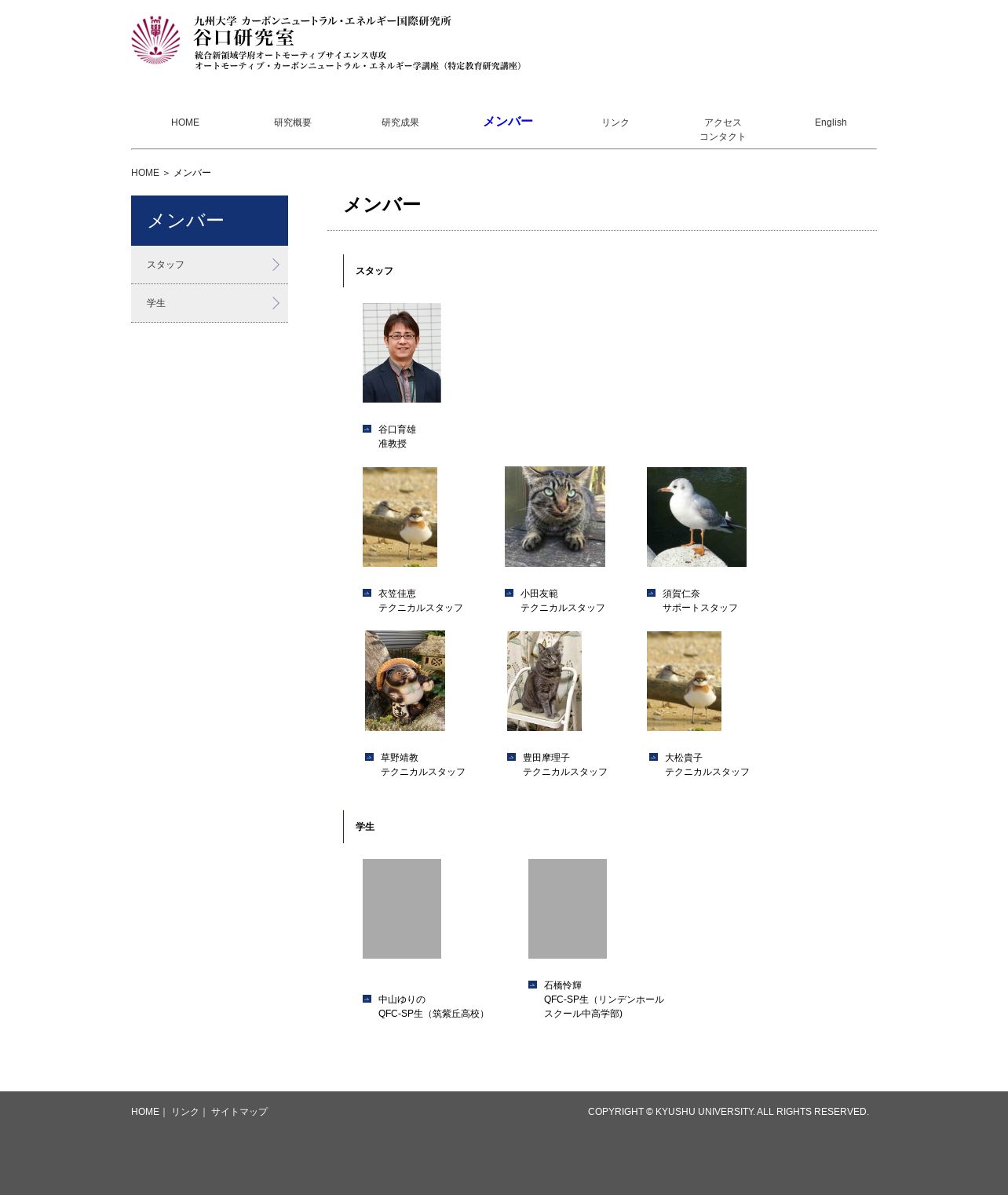1008x1195 pixels.
Task: Click footer HOME link
Action: click(145, 1112)
